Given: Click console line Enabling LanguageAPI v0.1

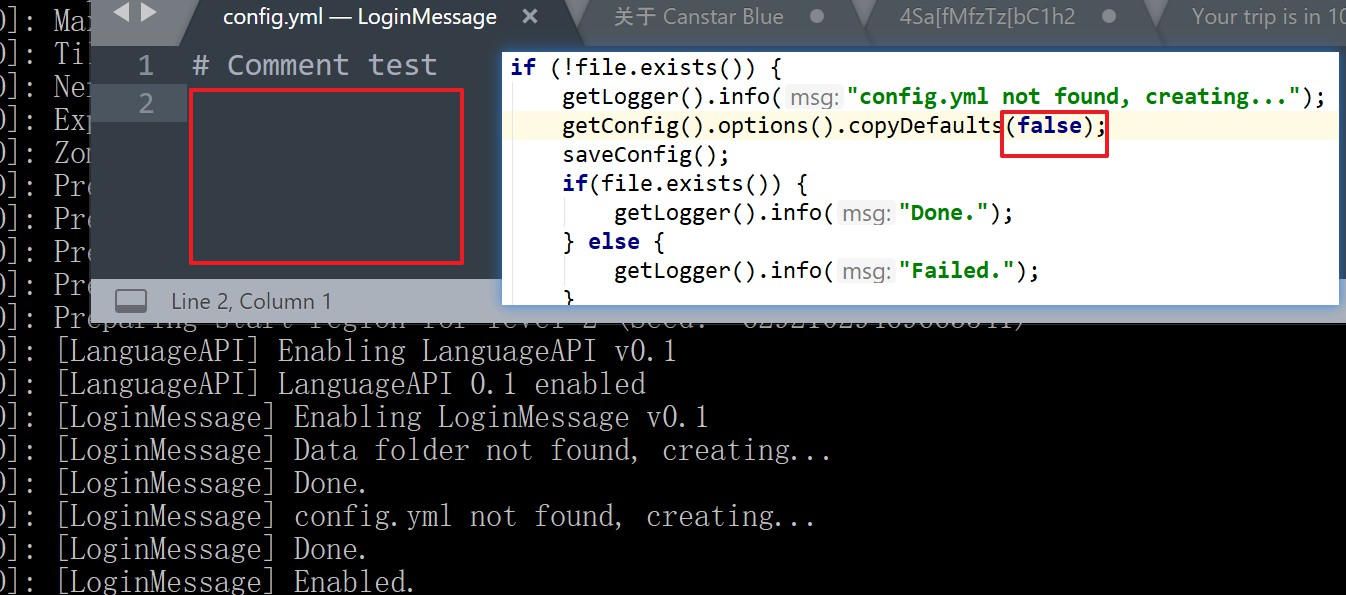Looking at the screenshot, I should coord(366,352).
